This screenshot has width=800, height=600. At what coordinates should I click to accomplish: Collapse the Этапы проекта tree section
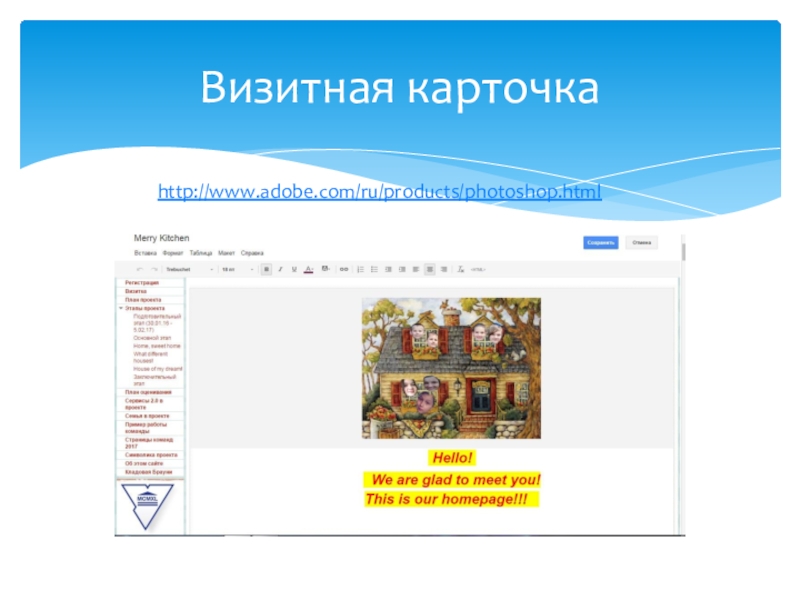pyautogui.click(x=121, y=308)
